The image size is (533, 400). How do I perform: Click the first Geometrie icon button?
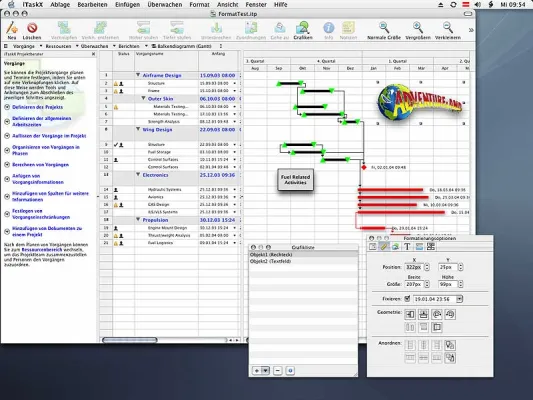click(410, 314)
